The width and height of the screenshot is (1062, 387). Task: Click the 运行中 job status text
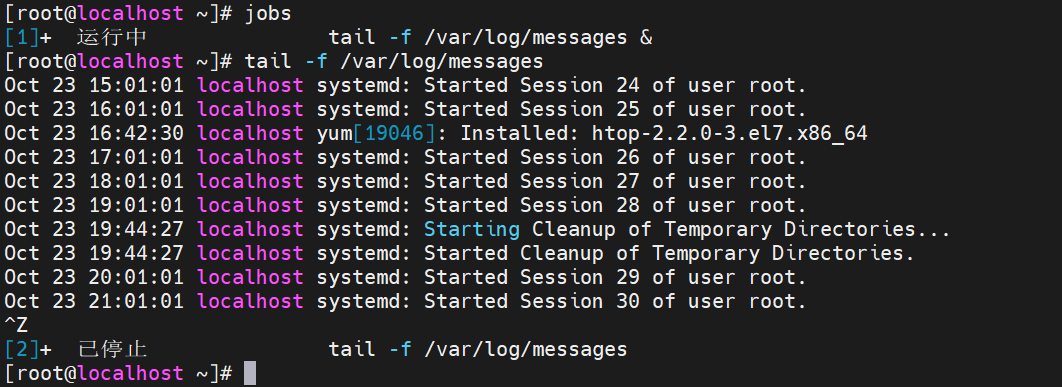tap(112, 37)
